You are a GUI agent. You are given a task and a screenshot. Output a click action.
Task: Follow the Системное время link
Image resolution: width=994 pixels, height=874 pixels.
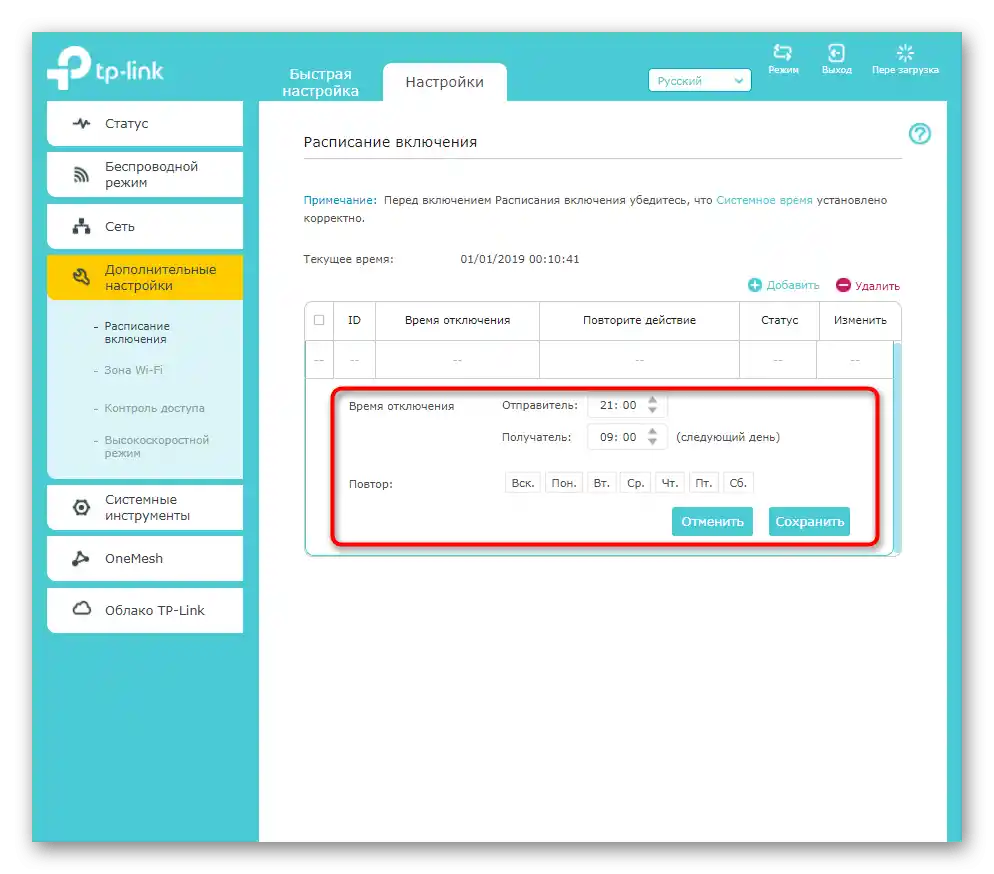764,200
